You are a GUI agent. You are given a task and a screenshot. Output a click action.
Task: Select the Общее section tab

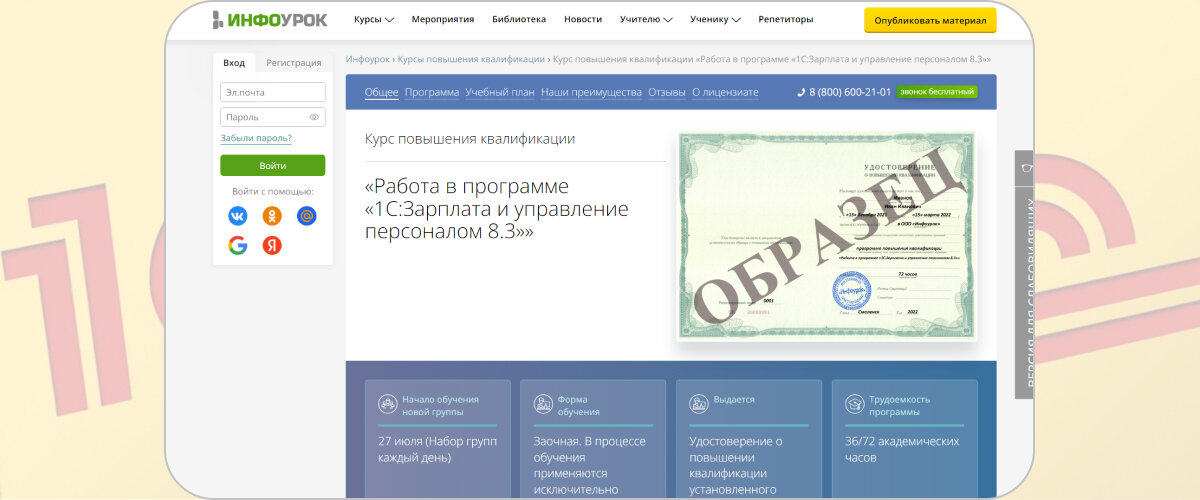click(x=381, y=92)
